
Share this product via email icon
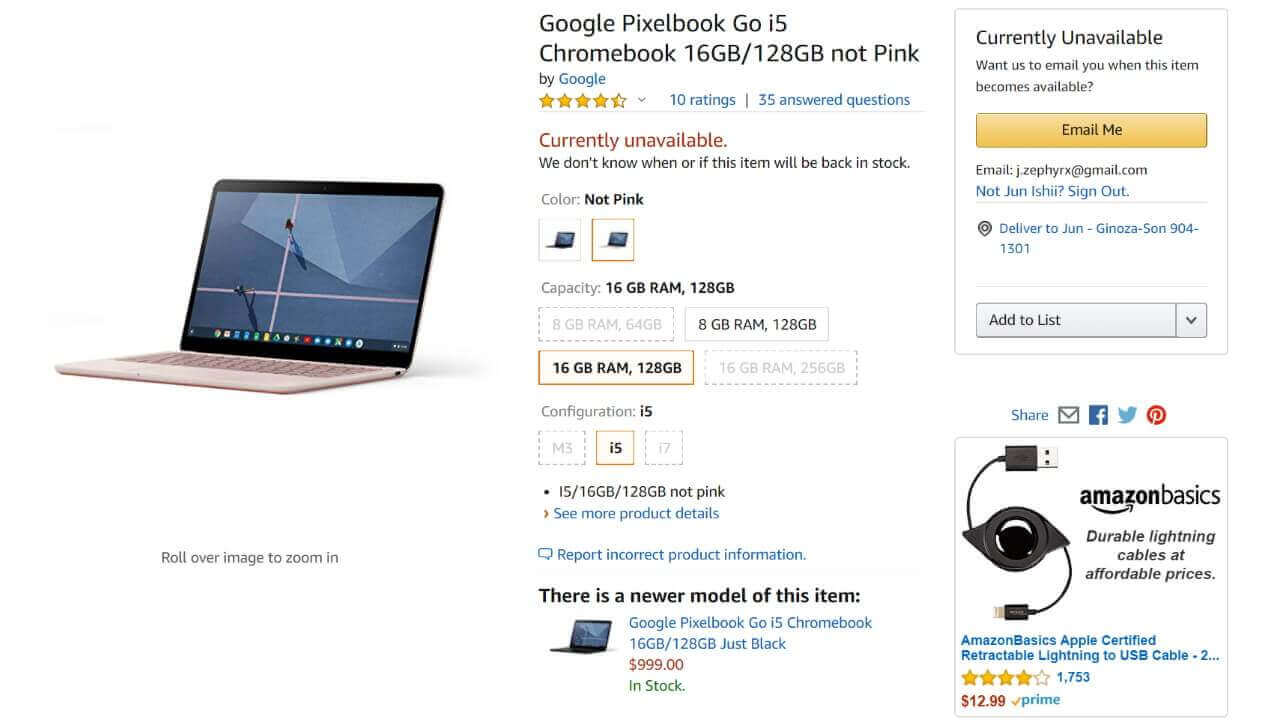pos(1069,415)
